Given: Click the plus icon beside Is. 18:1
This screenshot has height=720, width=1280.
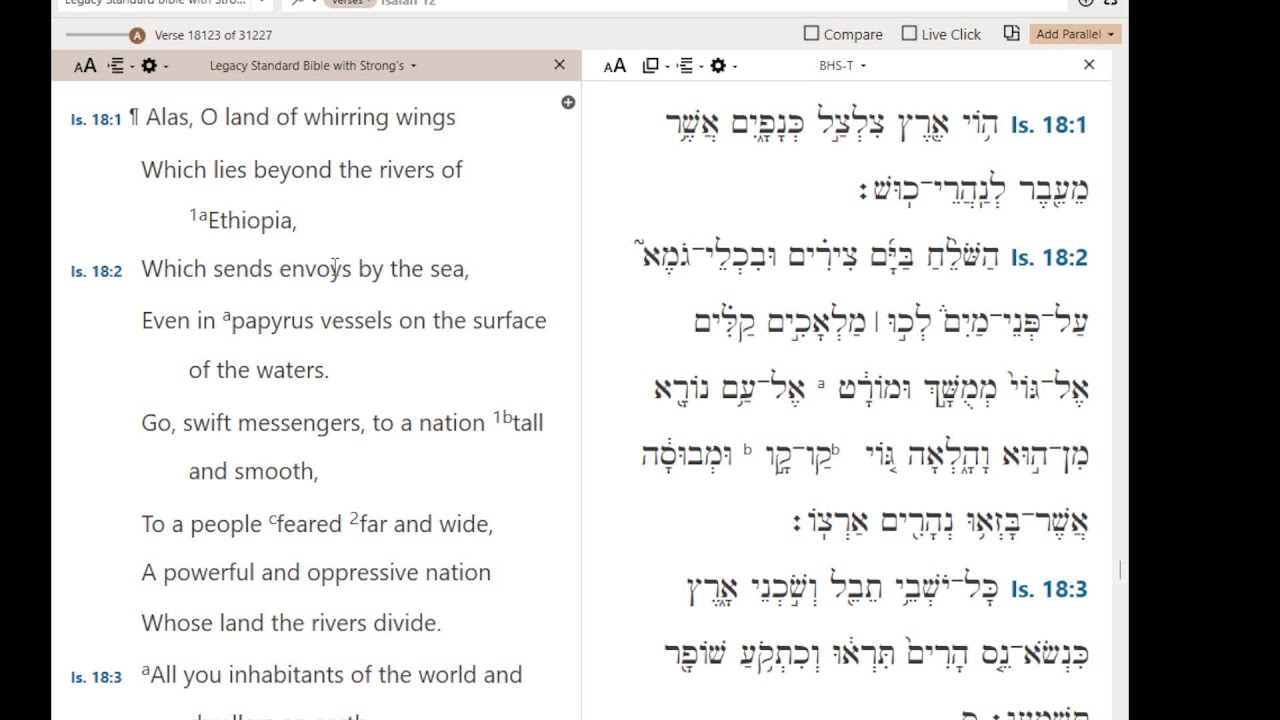Looking at the screenshot, I should point(568,102).
